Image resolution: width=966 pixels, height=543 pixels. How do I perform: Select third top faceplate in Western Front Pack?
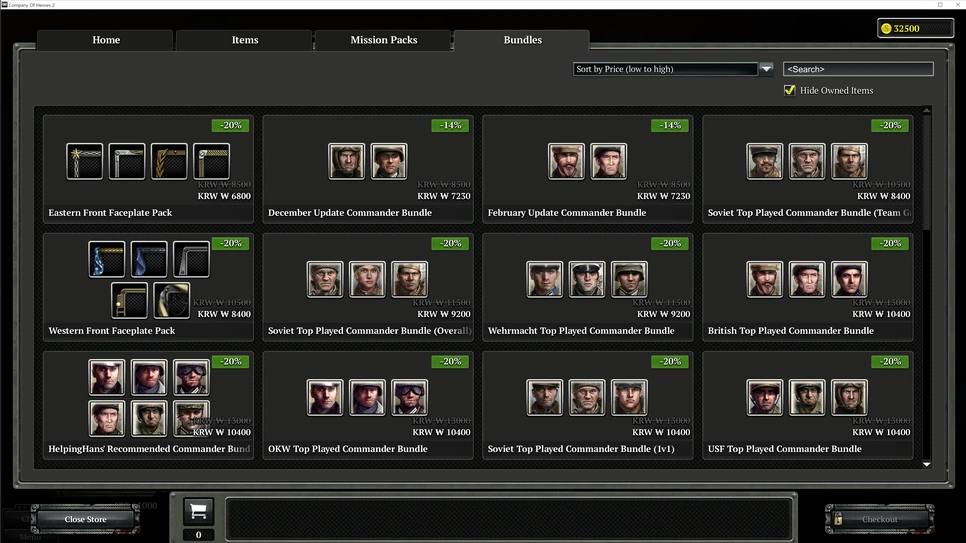click(191, 259)
